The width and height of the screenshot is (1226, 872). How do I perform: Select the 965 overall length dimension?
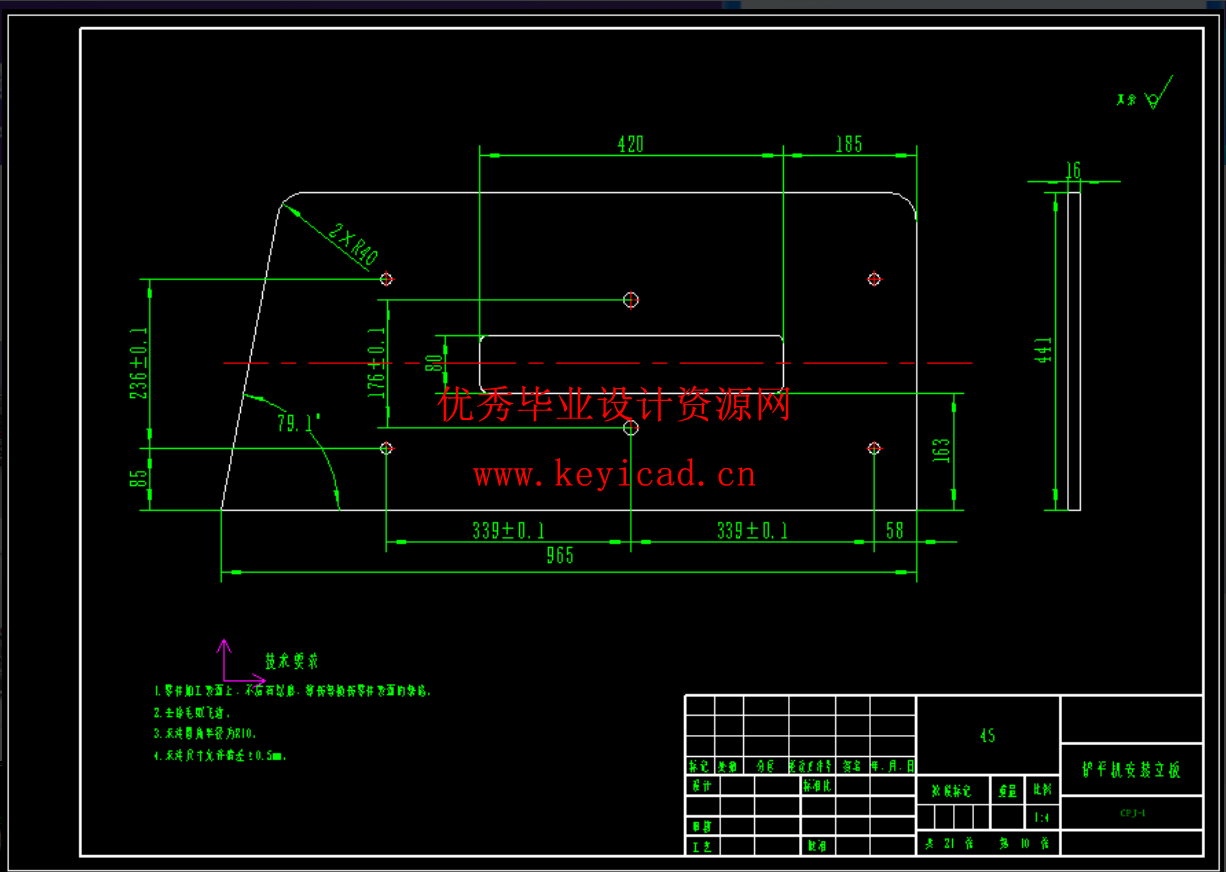coord(560,557)
